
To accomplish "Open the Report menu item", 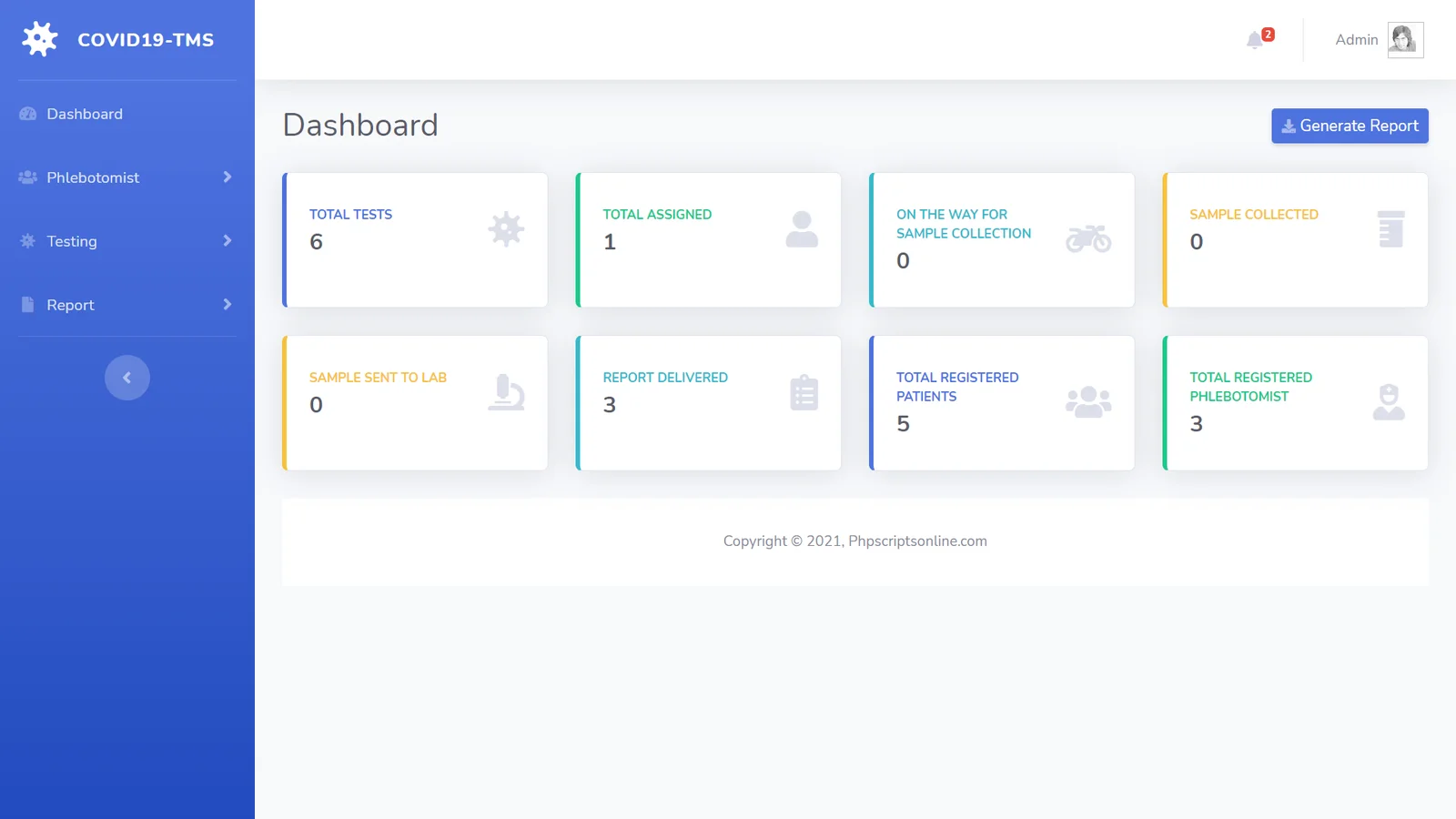I will point(127,305).
